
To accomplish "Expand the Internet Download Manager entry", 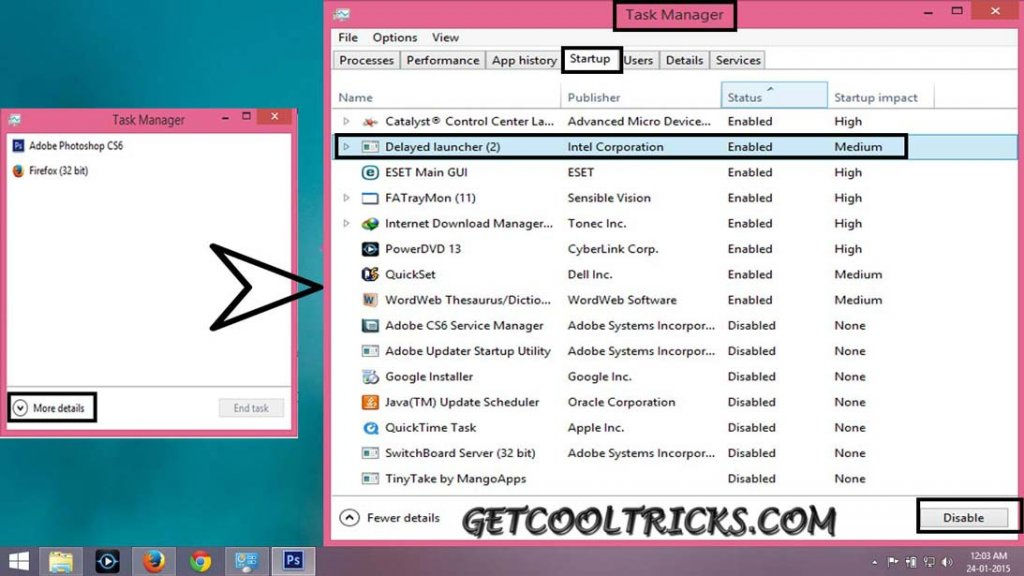I will pyautogui.click(x=346, y=223).
